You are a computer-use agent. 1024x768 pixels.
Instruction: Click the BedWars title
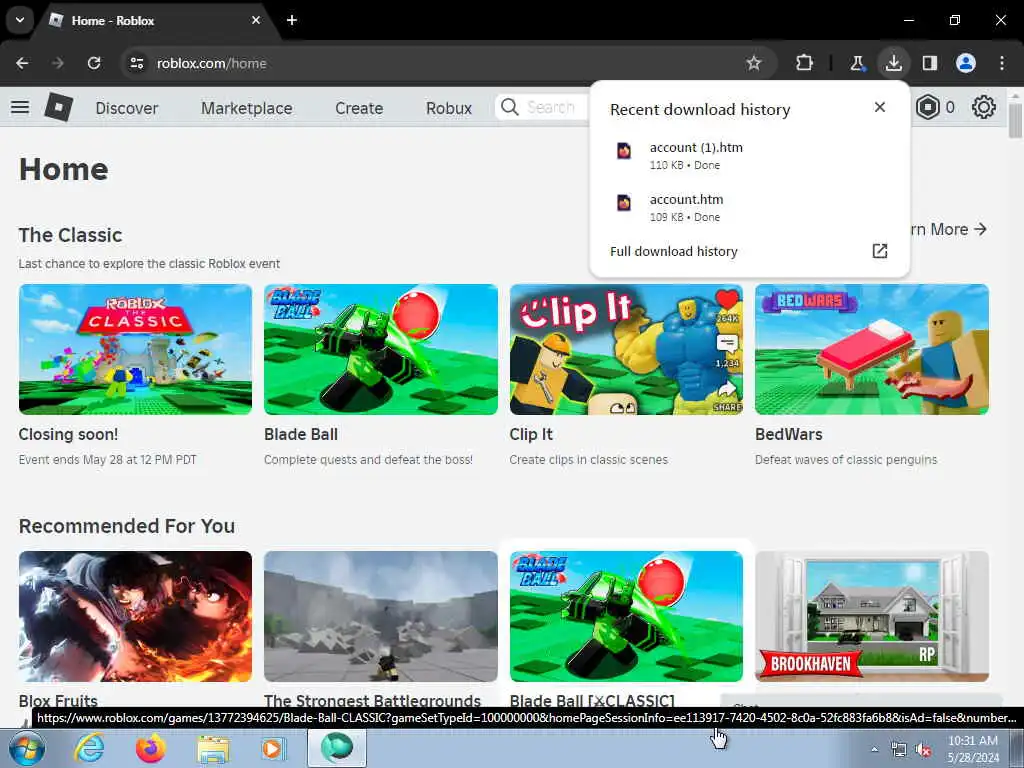click(789, 434)
